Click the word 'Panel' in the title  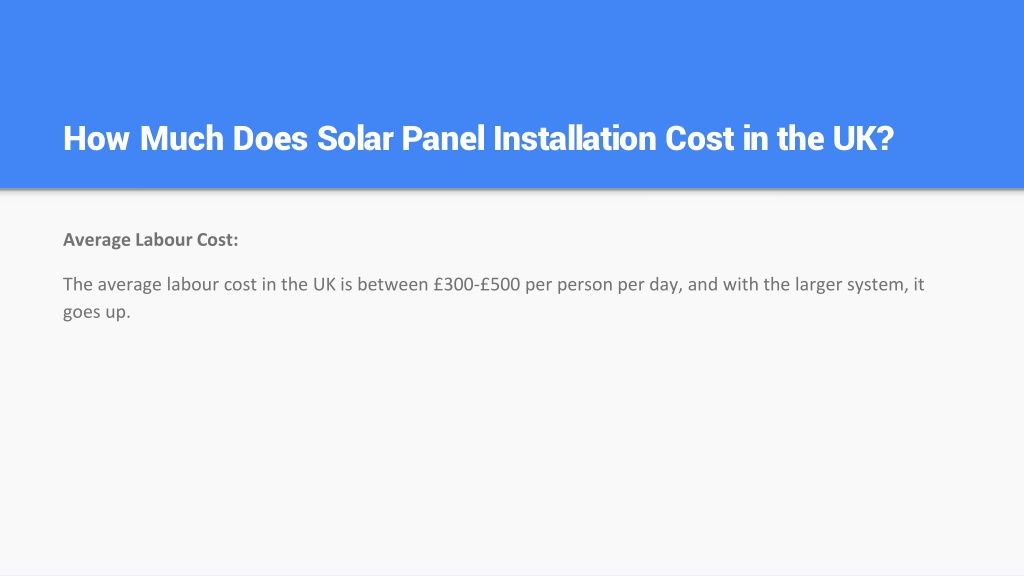(443, 138)
